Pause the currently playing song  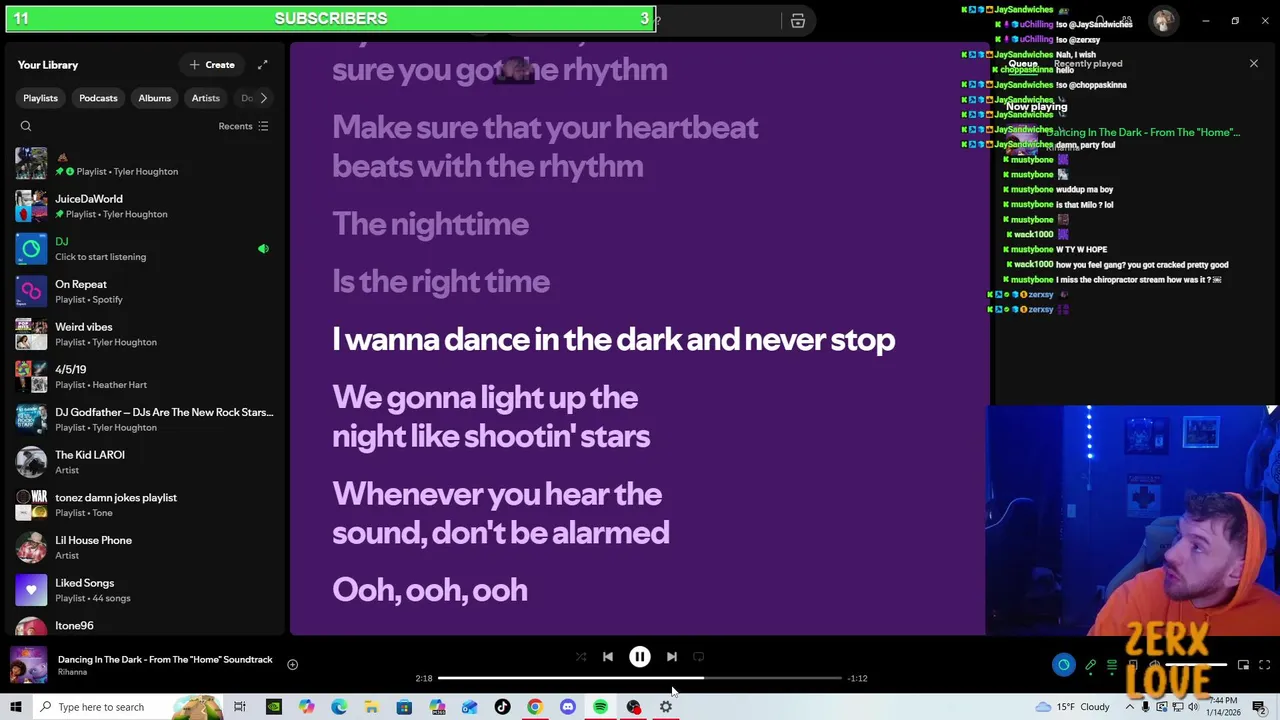coord(639,657)
